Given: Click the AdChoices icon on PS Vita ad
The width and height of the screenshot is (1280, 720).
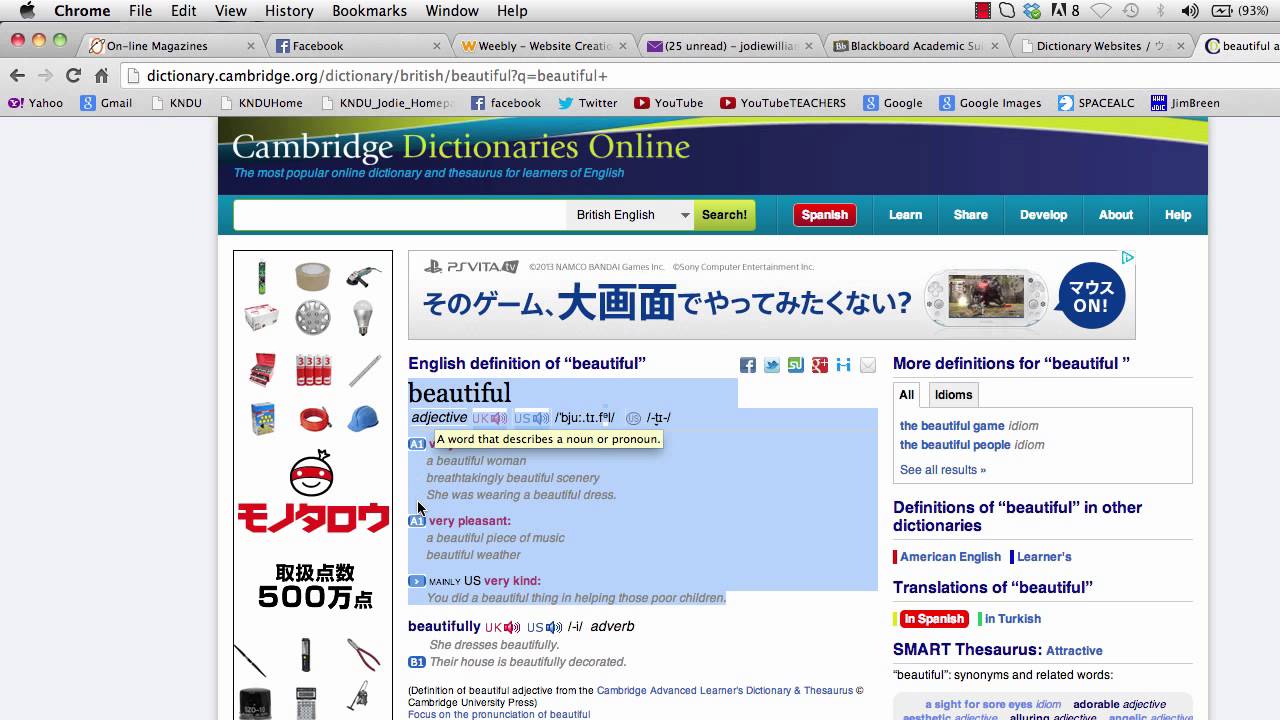Looking at the screenshot, I should (1127, 258).
